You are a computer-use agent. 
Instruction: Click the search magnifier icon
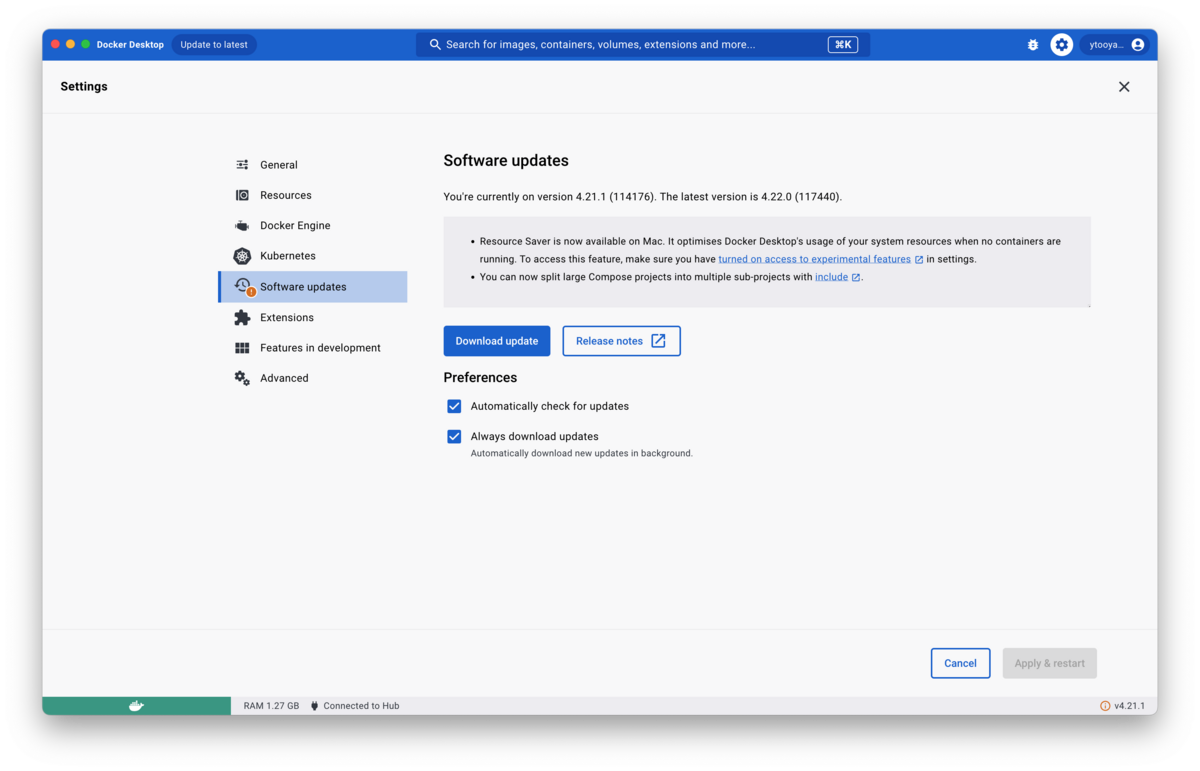pos(435,45)
